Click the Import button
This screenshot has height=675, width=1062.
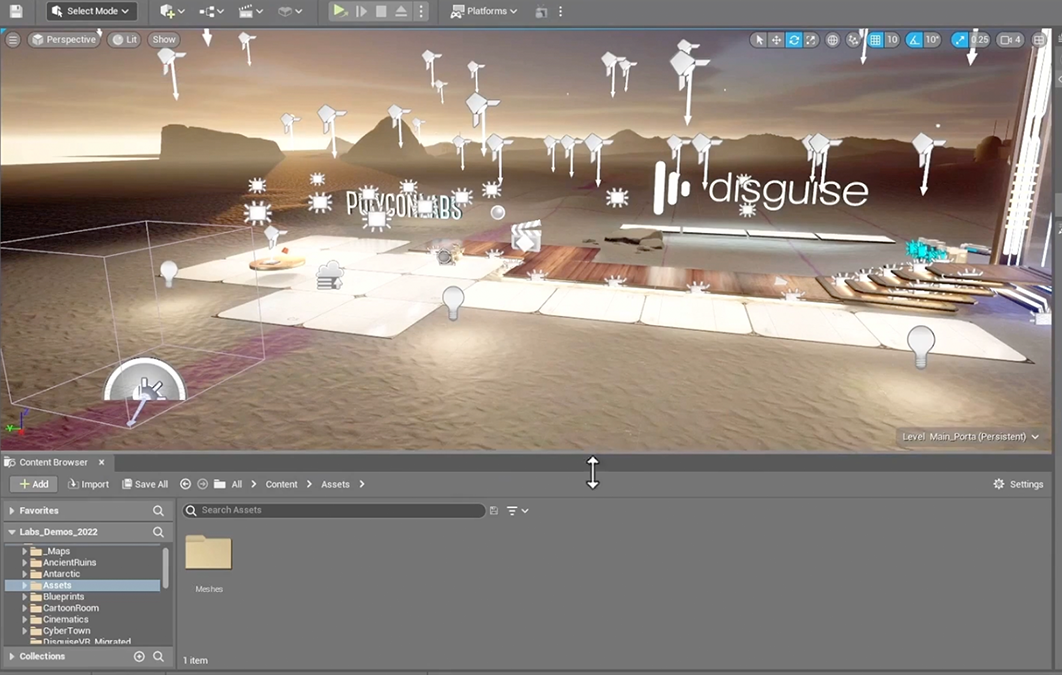(88, 484)
